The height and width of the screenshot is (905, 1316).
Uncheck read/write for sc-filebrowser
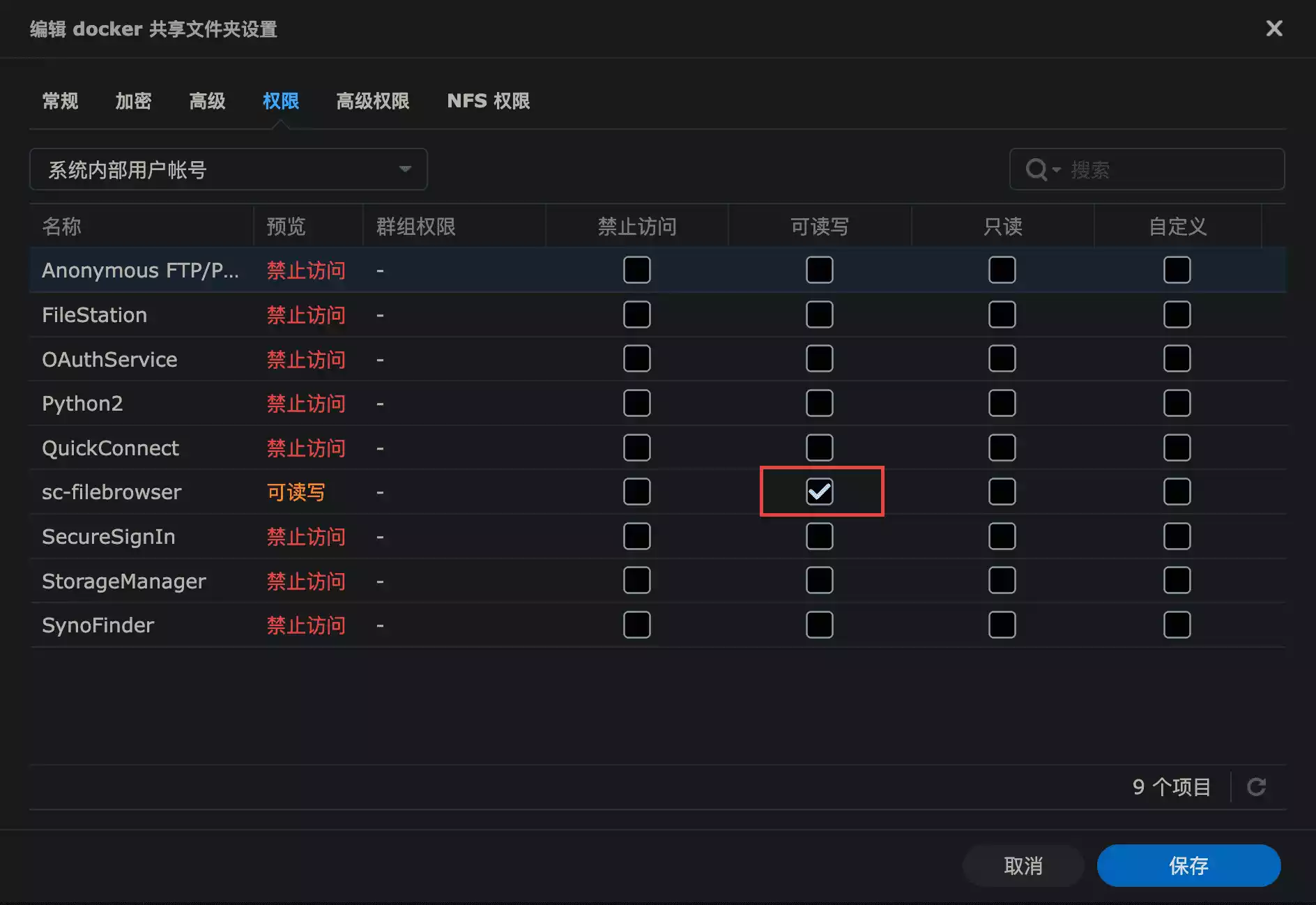click(x=819, y=492)
